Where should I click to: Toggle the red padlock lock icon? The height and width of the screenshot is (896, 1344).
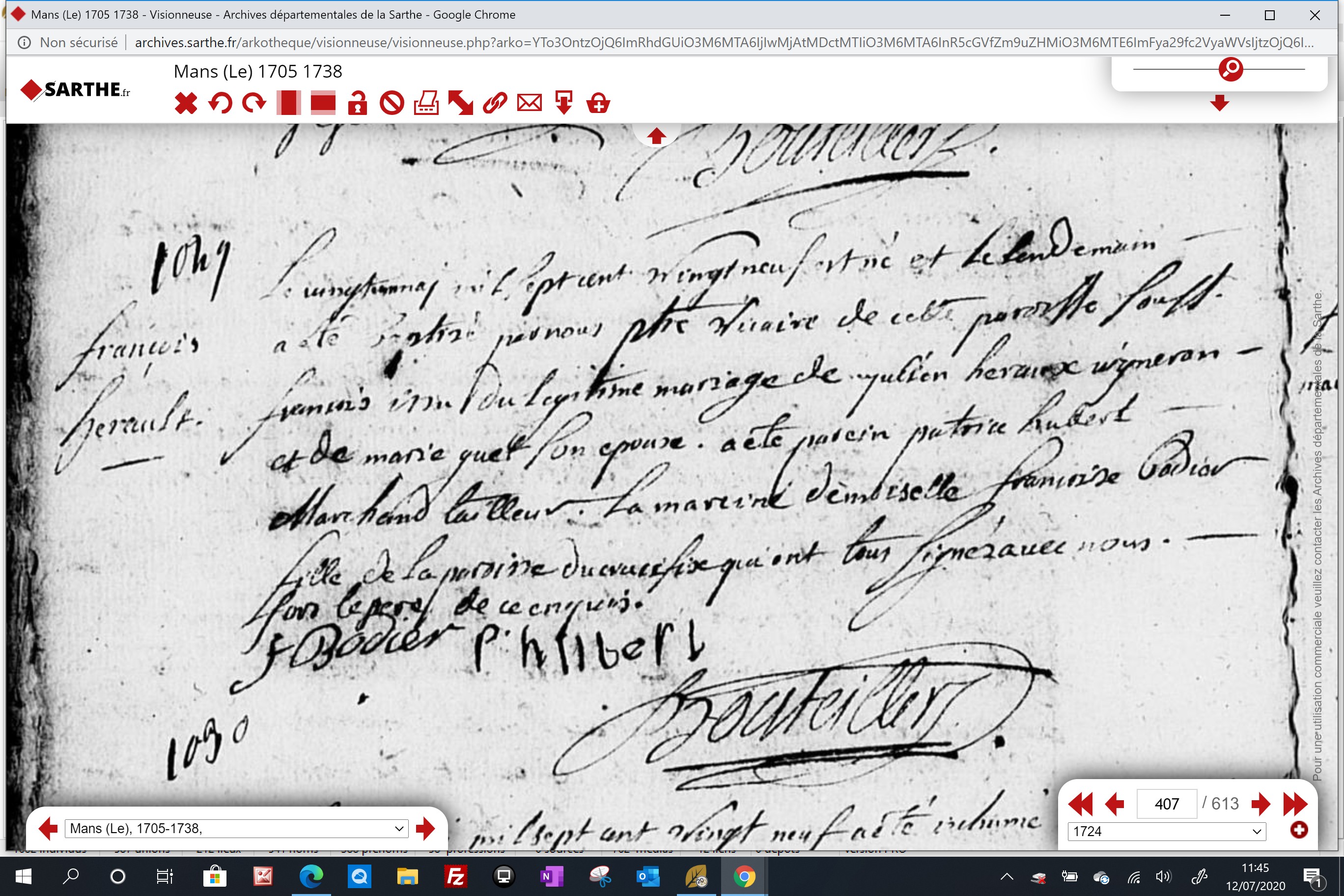(358, 104)
